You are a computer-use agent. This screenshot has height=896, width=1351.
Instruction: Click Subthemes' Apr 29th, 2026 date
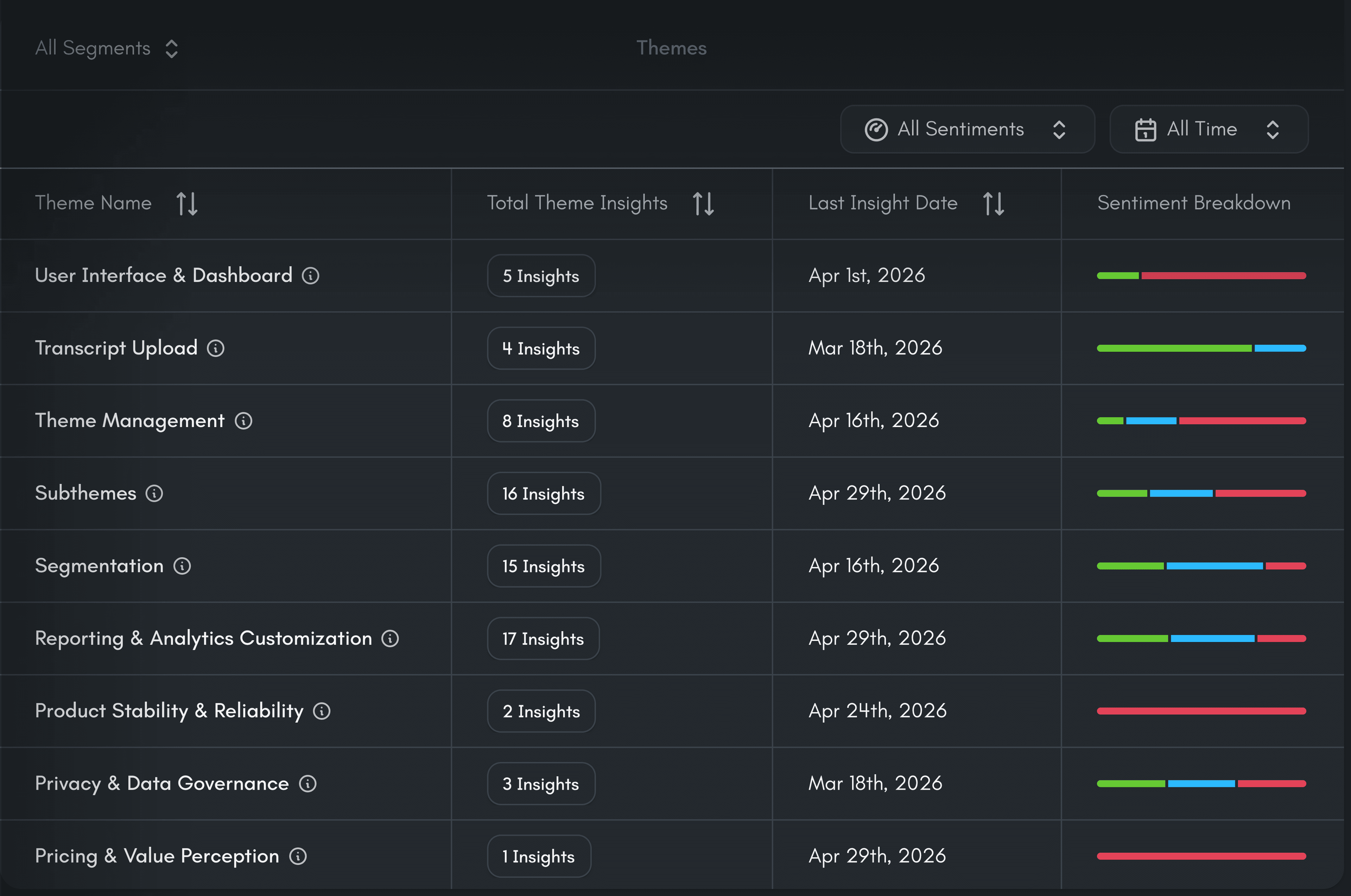tap(877, 493)
